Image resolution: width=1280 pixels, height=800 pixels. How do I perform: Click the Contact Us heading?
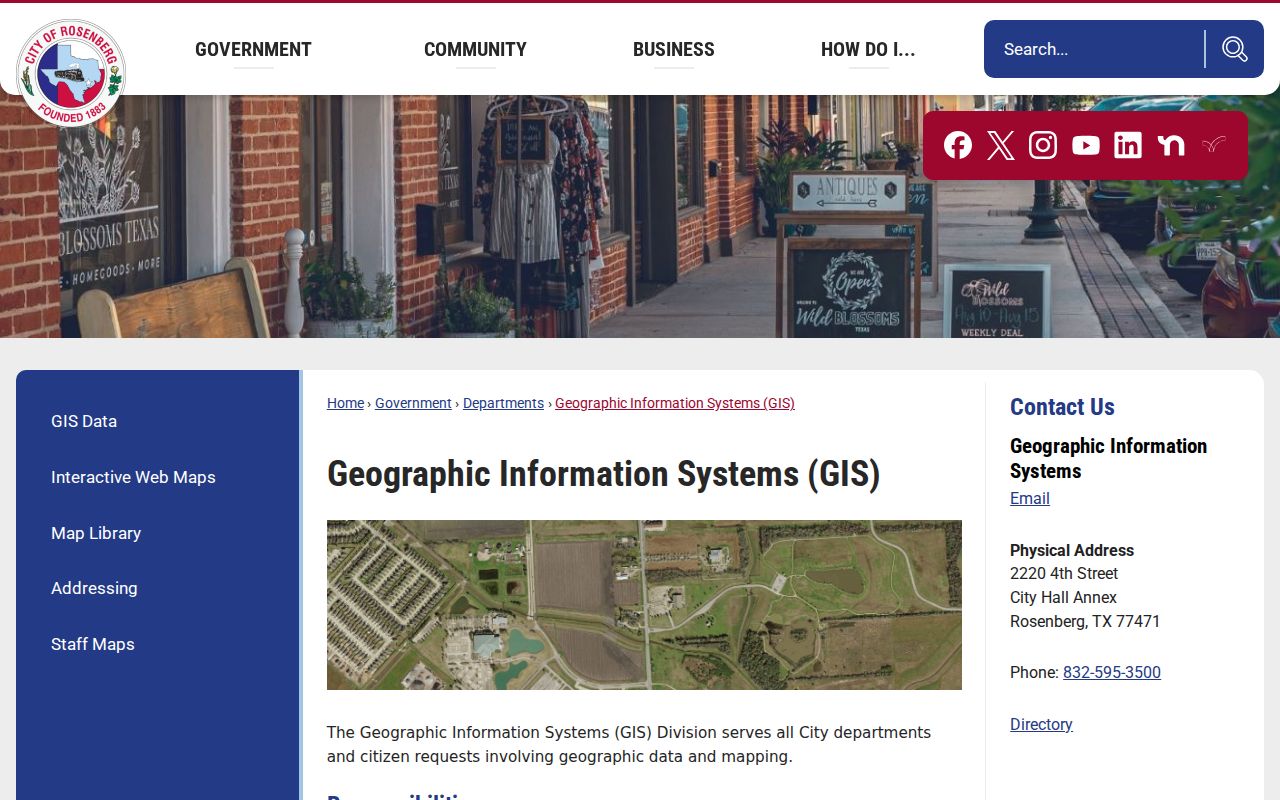point(1062,407)
